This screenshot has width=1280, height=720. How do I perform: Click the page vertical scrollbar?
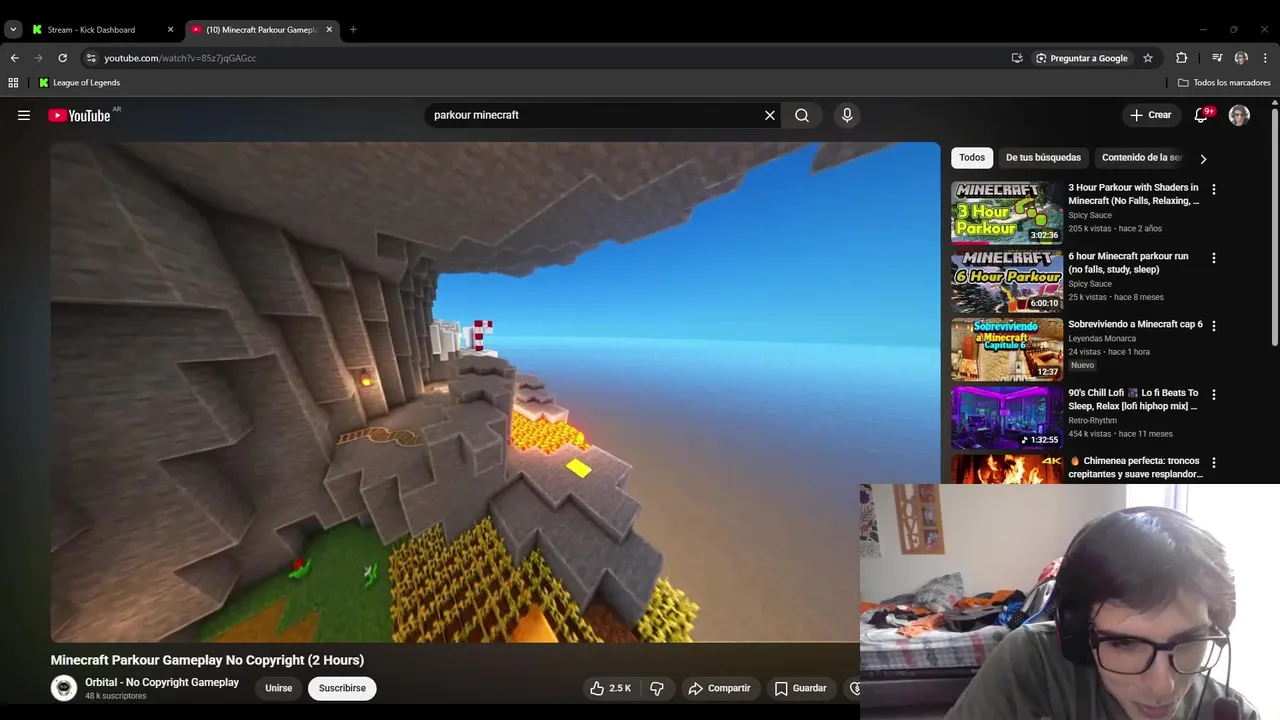point(1274,225)
